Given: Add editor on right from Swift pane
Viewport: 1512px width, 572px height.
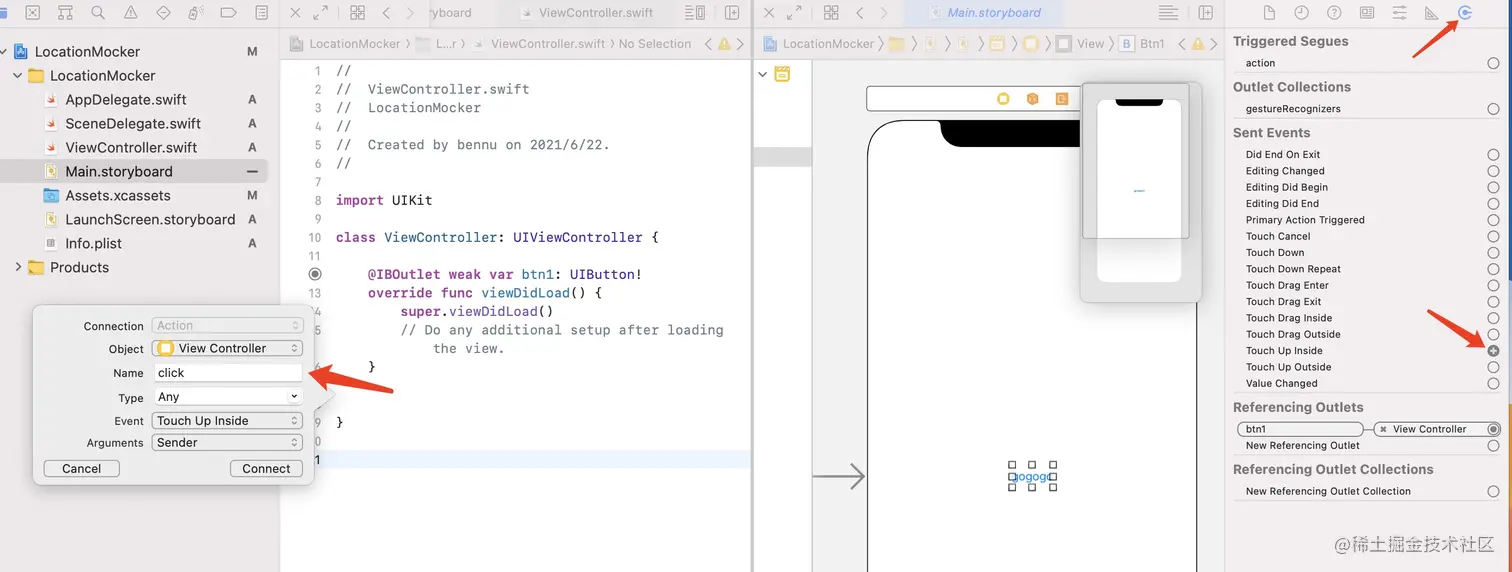Looking at the screenshot, I should tap(732, 13).
